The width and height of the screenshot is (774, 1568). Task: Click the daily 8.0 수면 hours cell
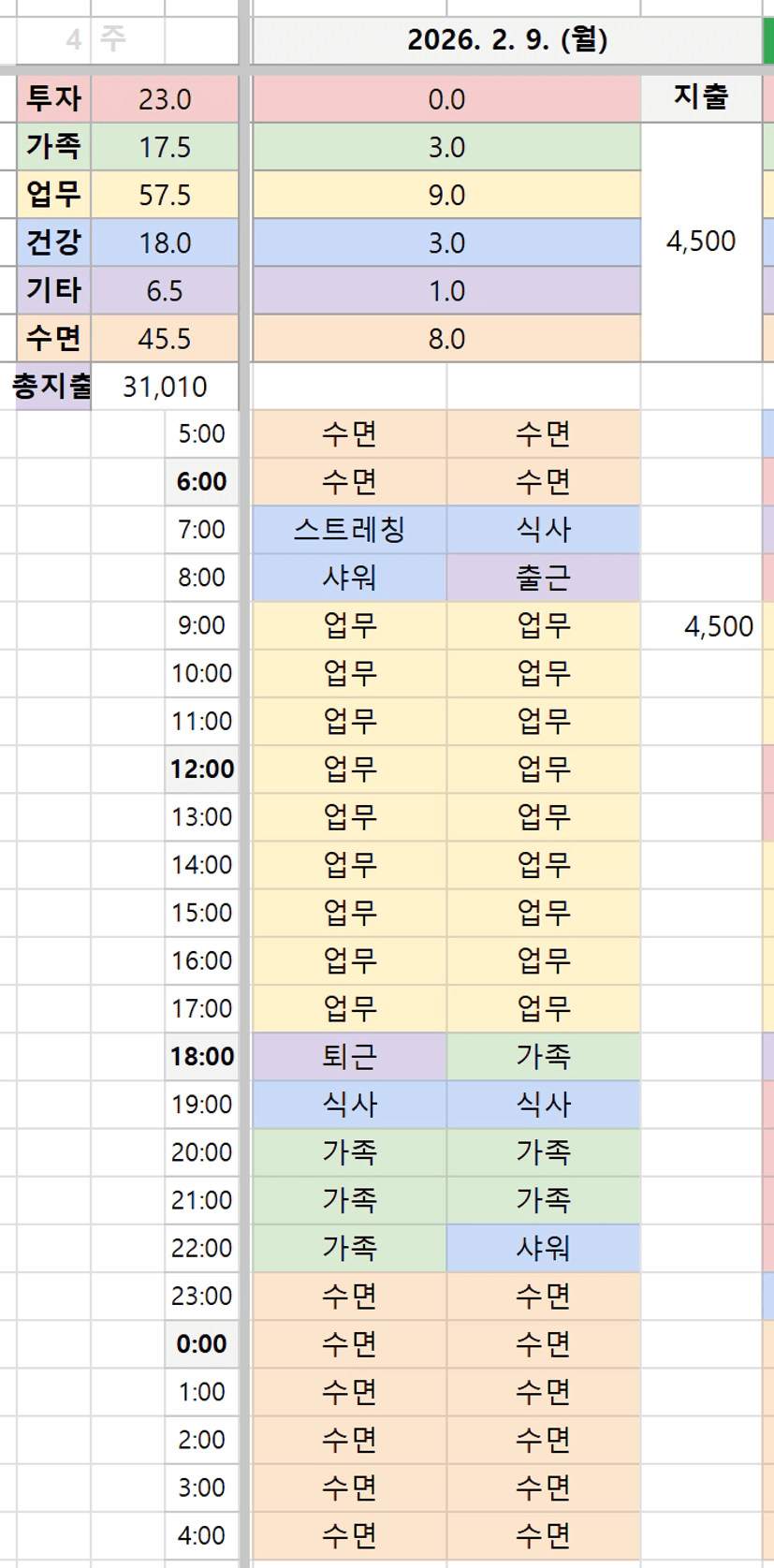coord(446,338)
